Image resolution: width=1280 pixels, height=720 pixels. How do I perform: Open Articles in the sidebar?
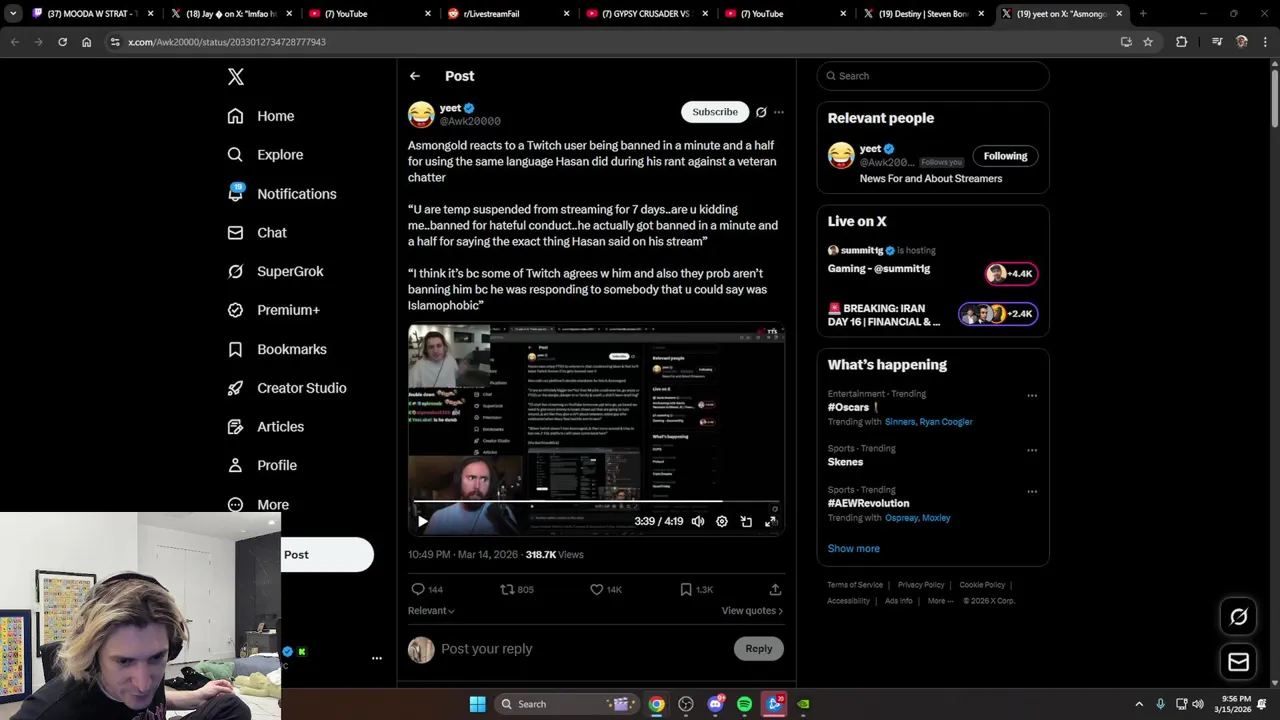[265, 427]
